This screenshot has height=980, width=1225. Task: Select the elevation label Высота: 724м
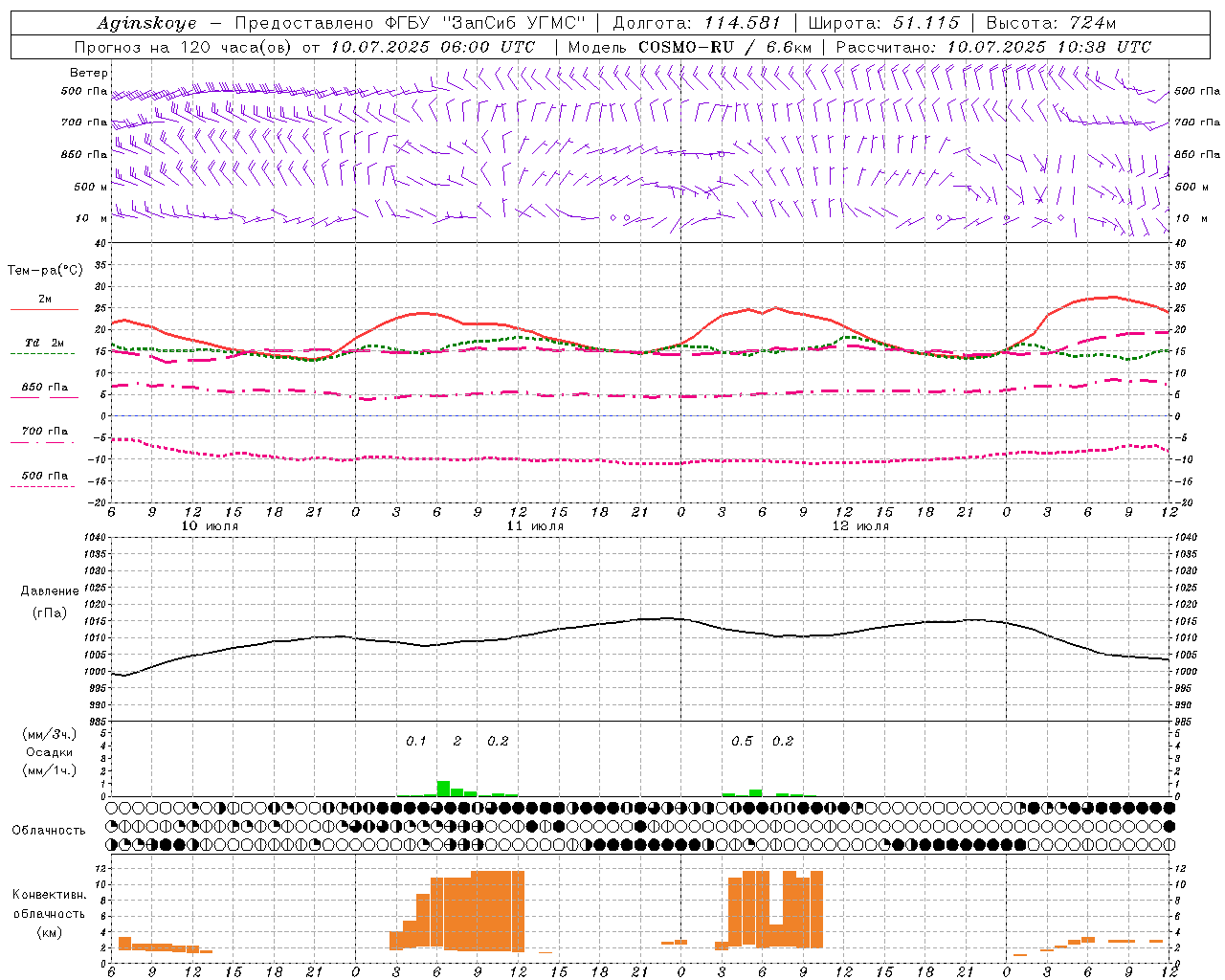[1051, 23]
